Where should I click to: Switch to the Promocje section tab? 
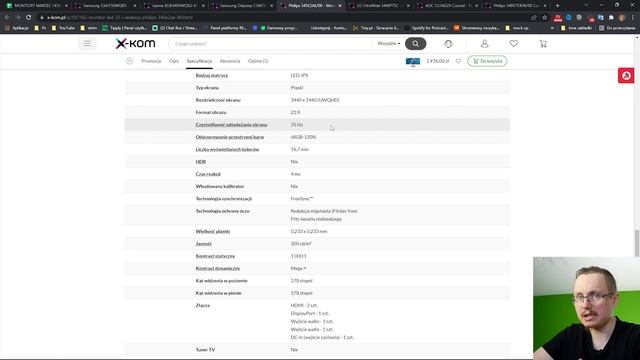[x=151, y=61]
